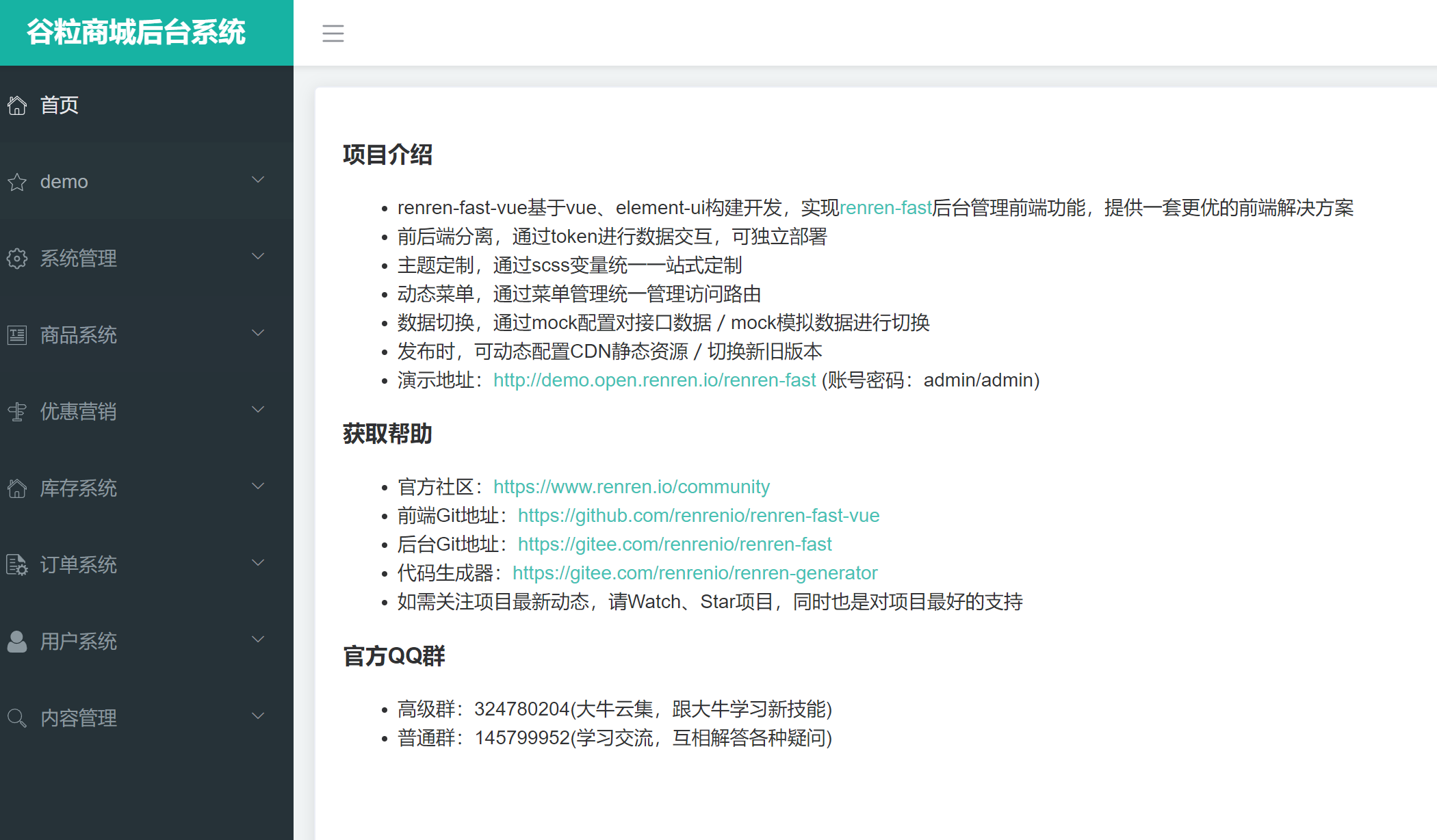
Task: Open the renren-fast demo address link
Action: [653, 380]
